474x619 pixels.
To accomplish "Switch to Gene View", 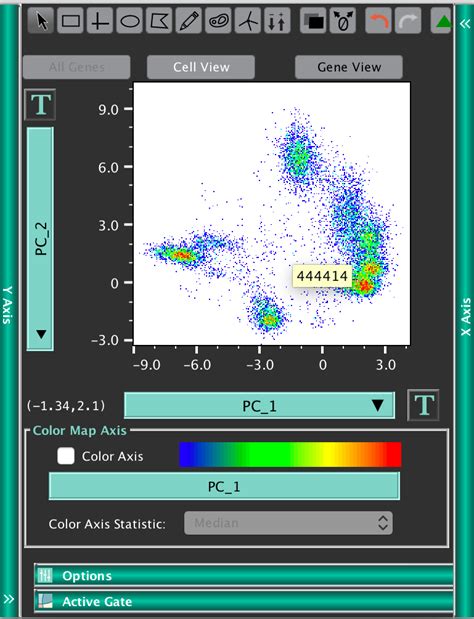I will (349, 67).
